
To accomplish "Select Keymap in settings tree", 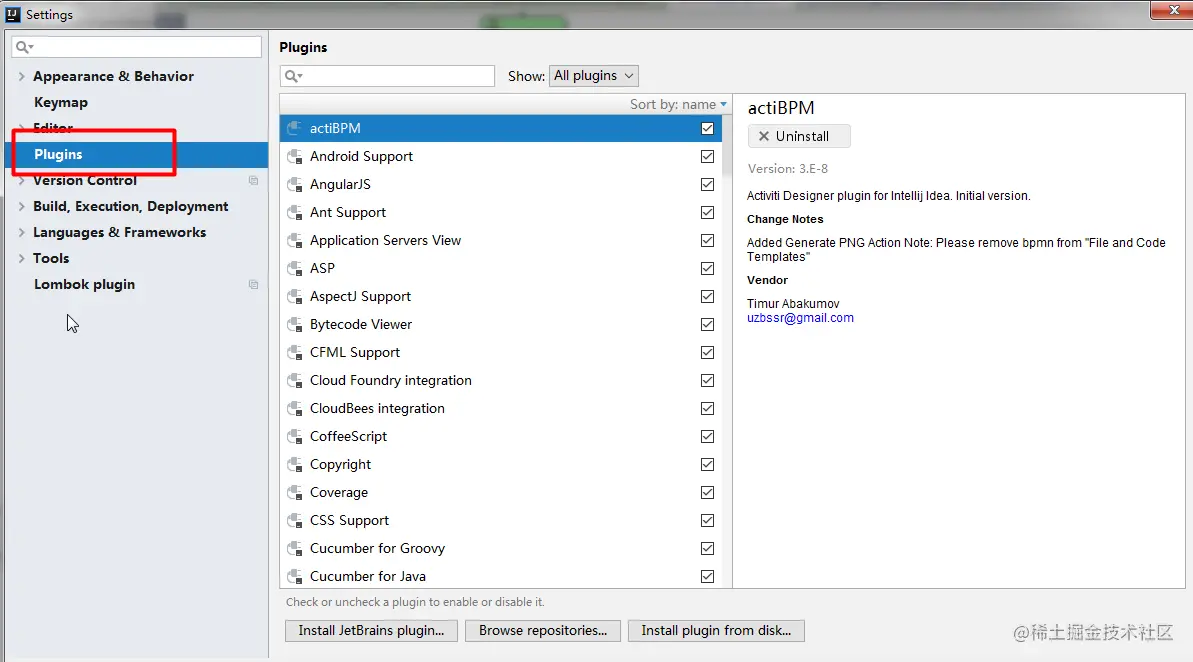I will point(61,102).
